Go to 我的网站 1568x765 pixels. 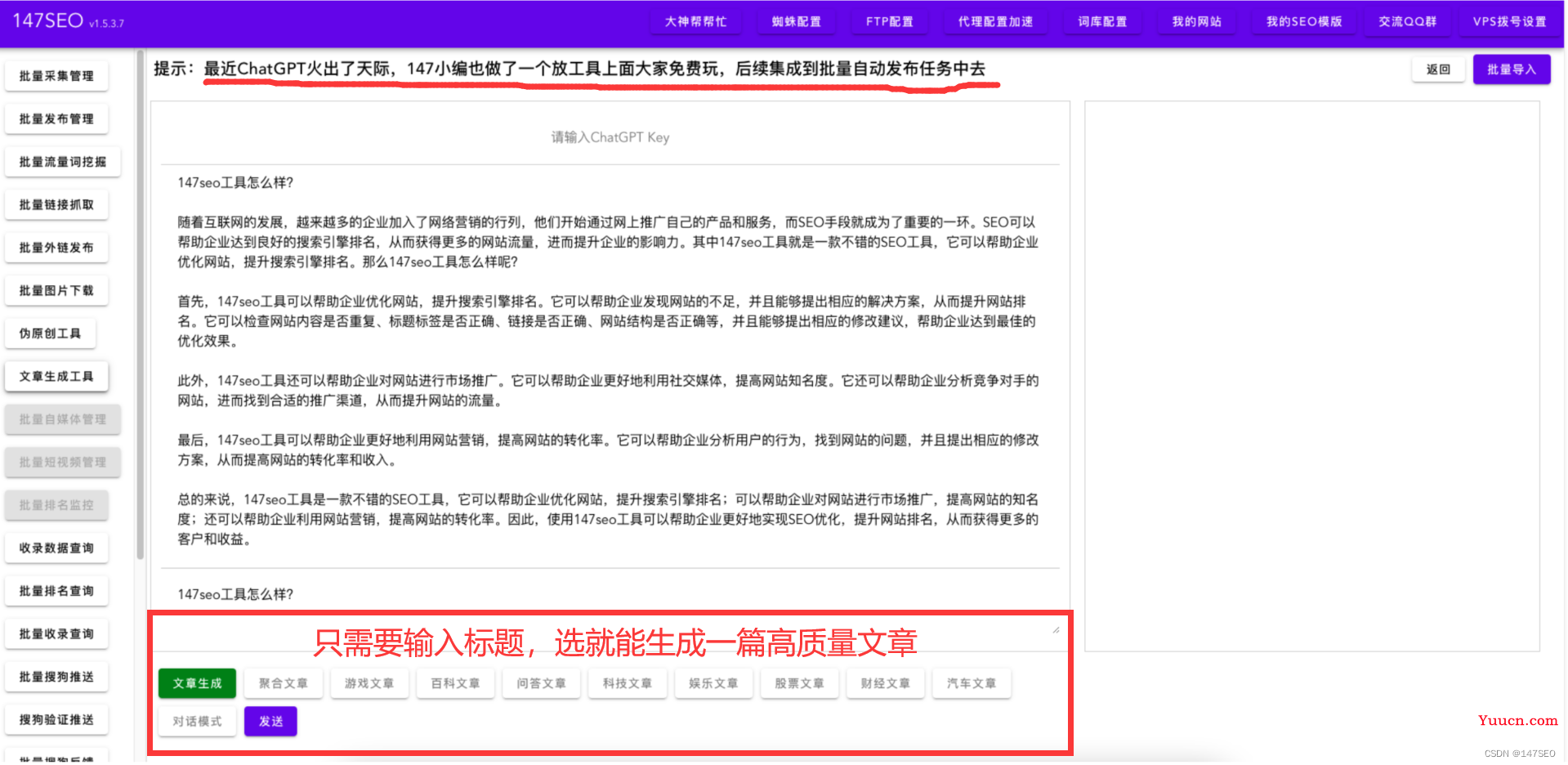(x=1197, y=22)
